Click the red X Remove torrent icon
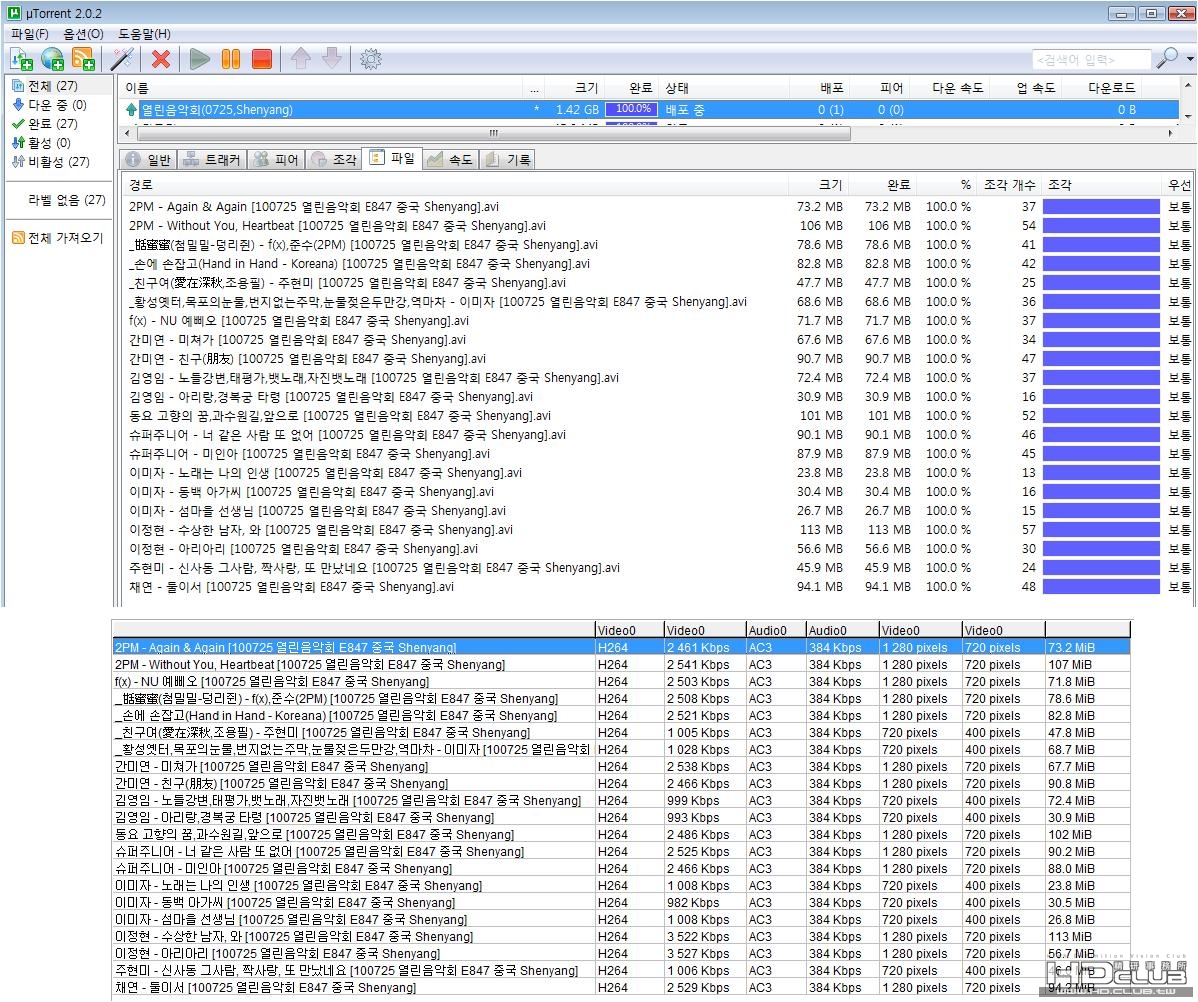 click(160, 59)
